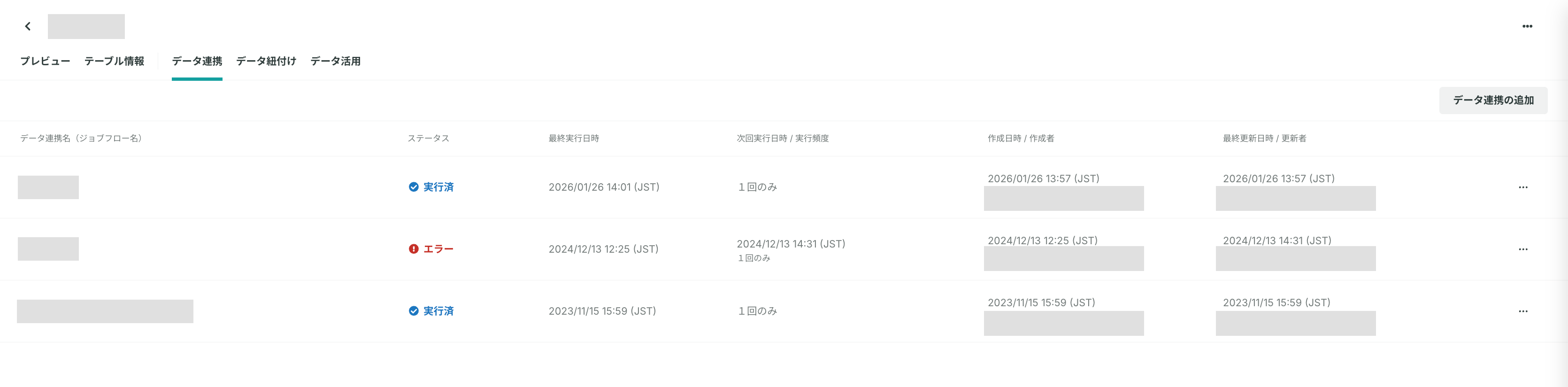Open the データ活用 tab
Image resolution: width=1568 pixels, height=387 pixels.
(335, 61)
